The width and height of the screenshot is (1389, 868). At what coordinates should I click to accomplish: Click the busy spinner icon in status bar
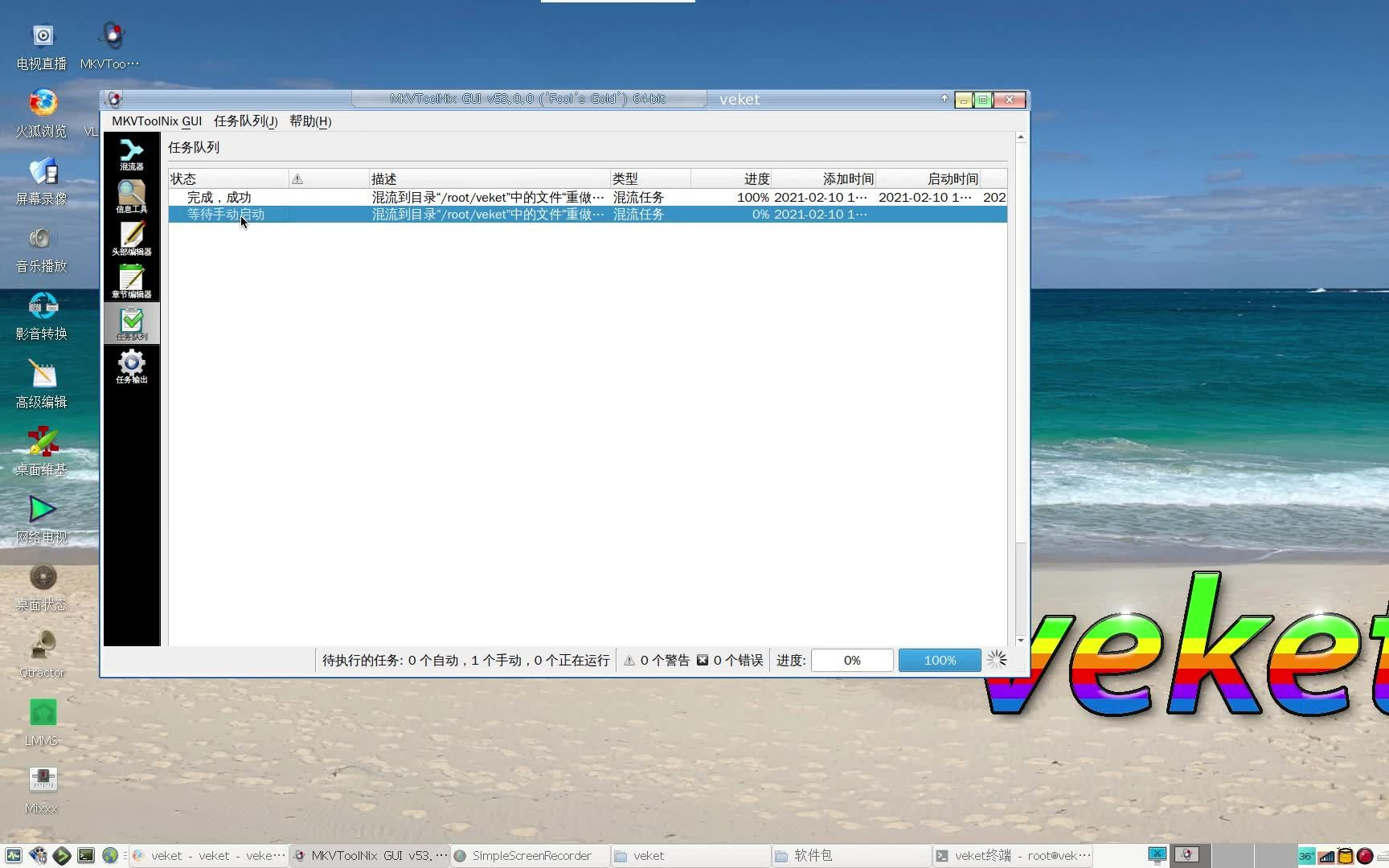pyautogui.click(x=997, y=660)
